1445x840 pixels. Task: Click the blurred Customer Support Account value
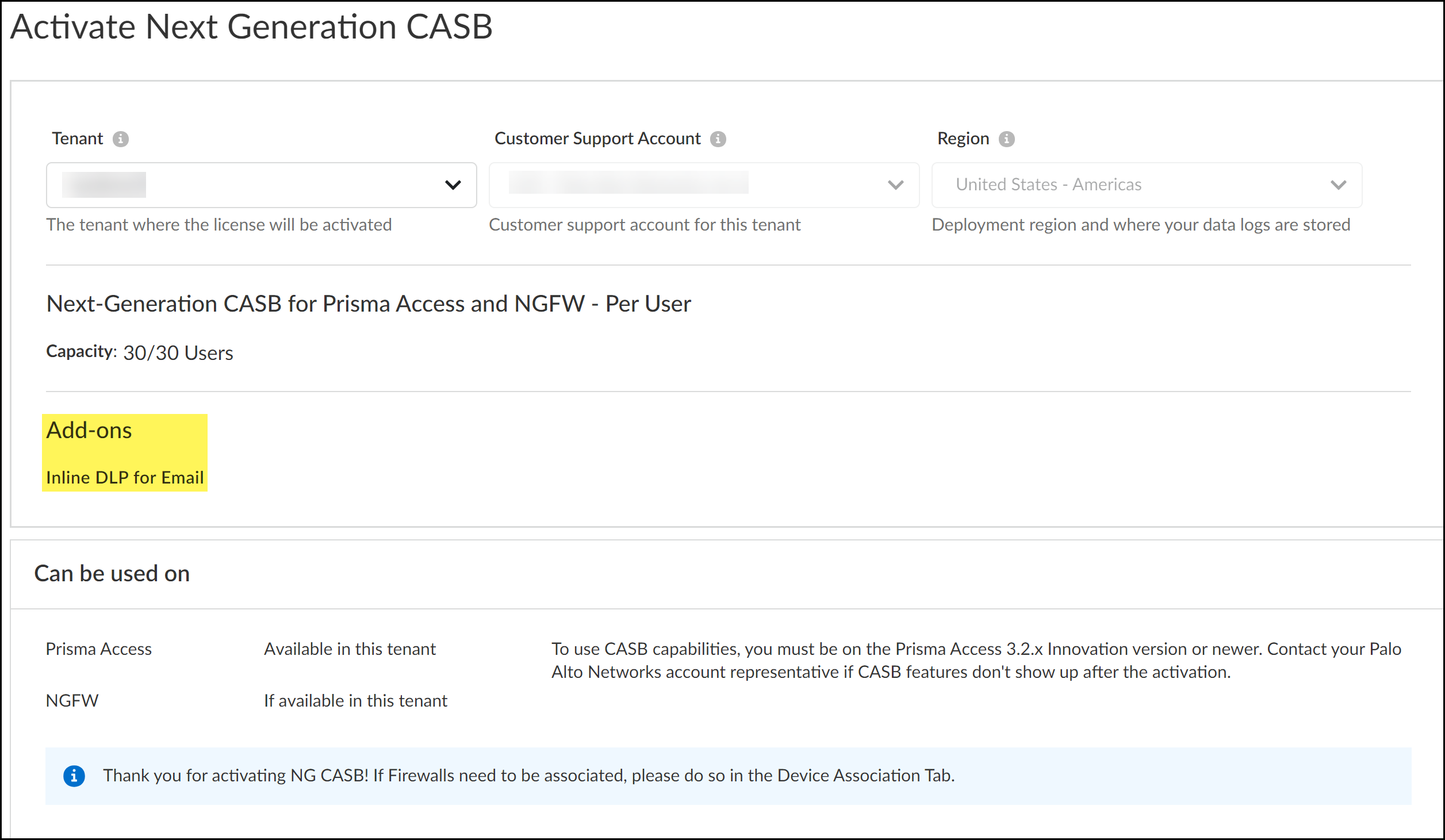point(628,183)
